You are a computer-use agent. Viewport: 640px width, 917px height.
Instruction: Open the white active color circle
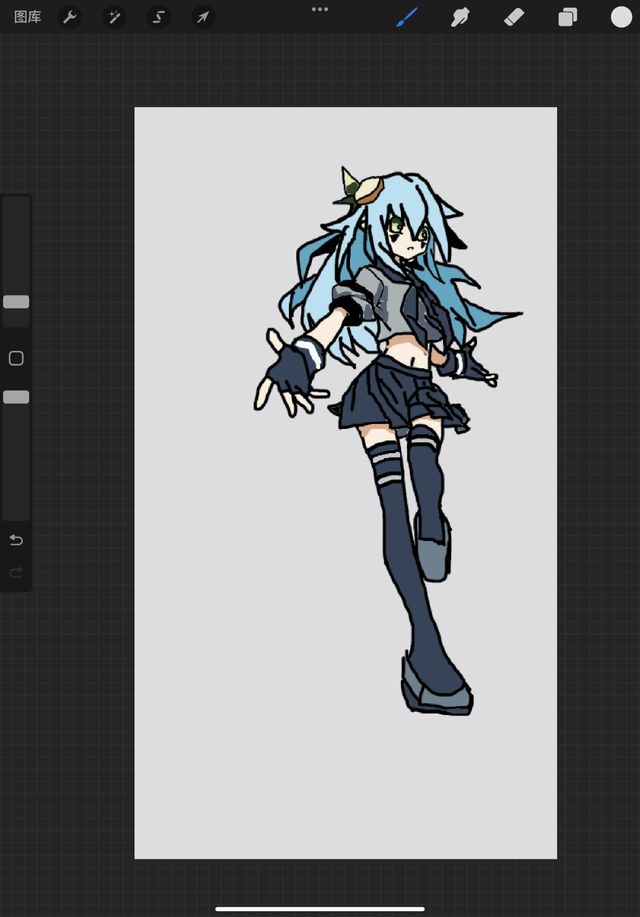pos(621,17)
